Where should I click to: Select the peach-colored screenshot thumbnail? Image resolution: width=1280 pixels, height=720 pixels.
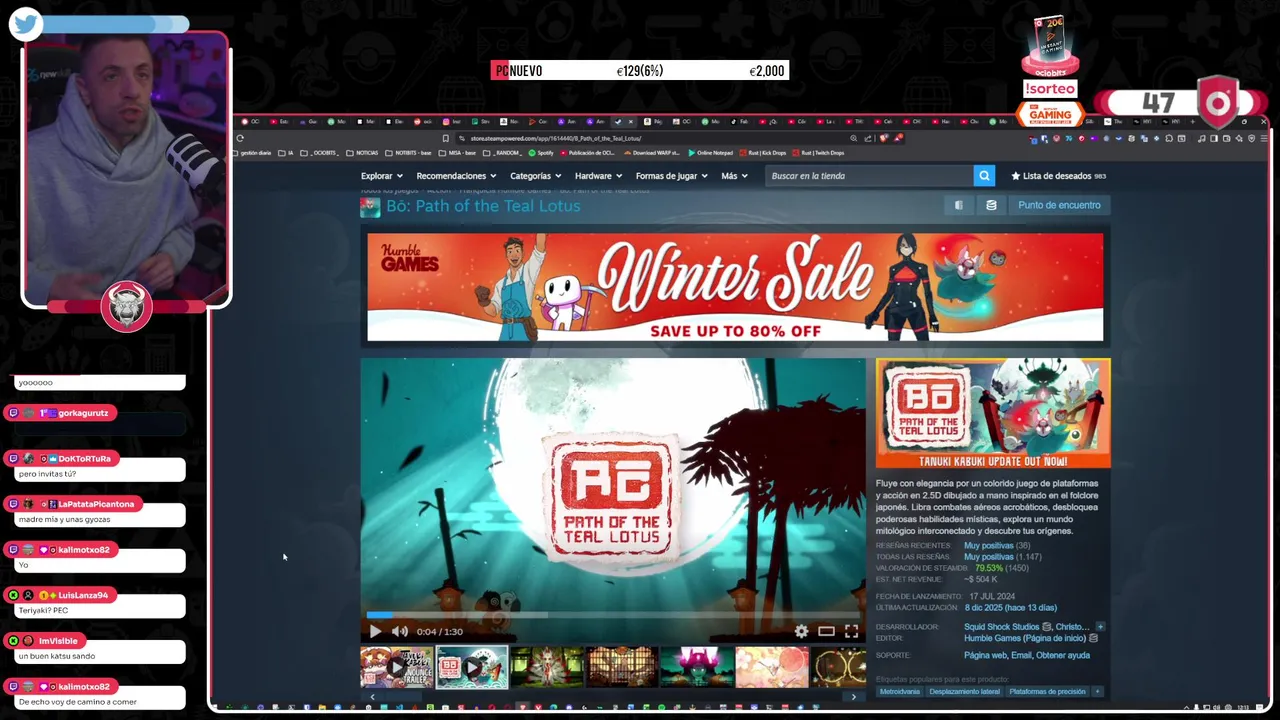click(772, 667)
